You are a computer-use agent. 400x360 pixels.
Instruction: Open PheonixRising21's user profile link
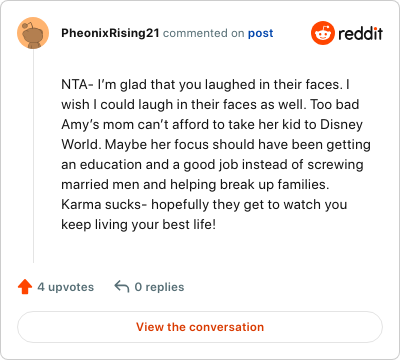click(x=110, y=33)
